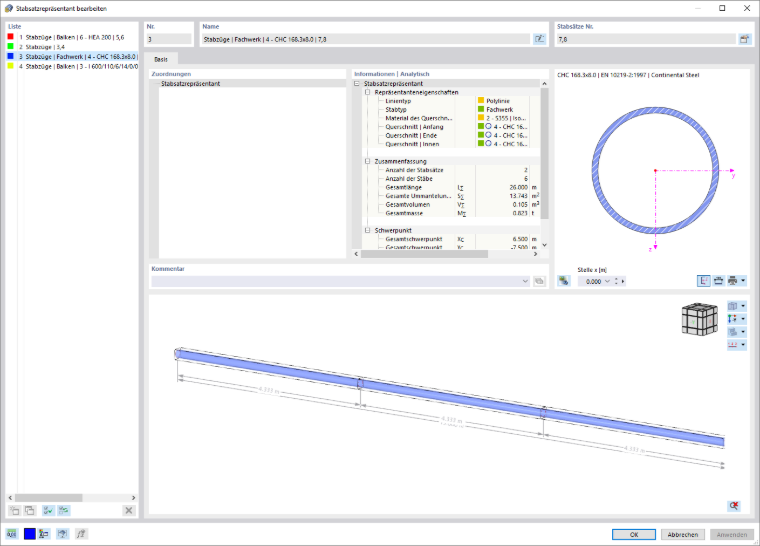The height and width of the screenshot is (546, 760).
Task: Click the app icon in the title bar
Action: point(8,8)
